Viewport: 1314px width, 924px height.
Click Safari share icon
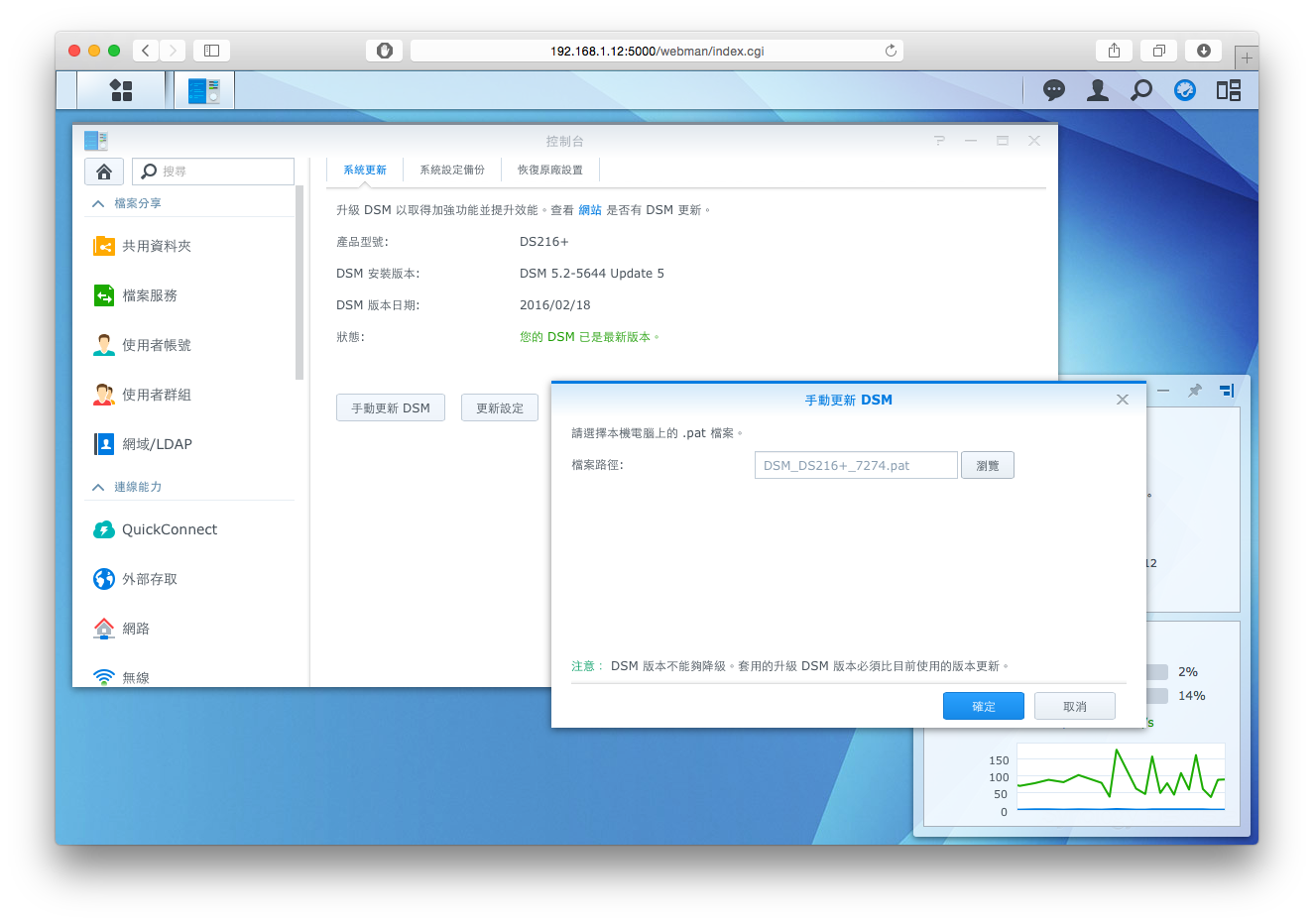coord(1115,51)
